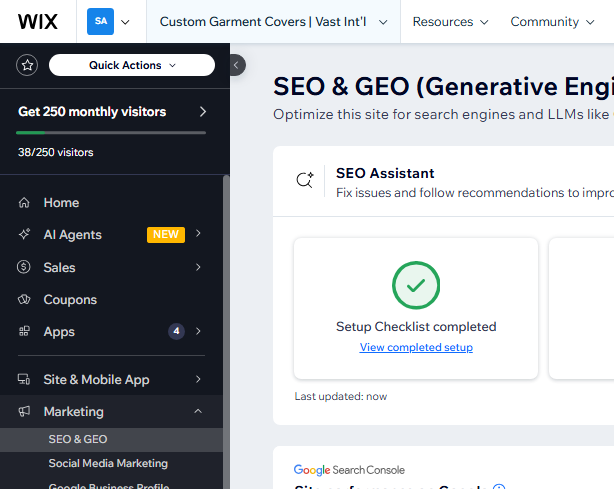Click the Marketing sidebar item
614x489 pixels.
click(x=111, y=411)
